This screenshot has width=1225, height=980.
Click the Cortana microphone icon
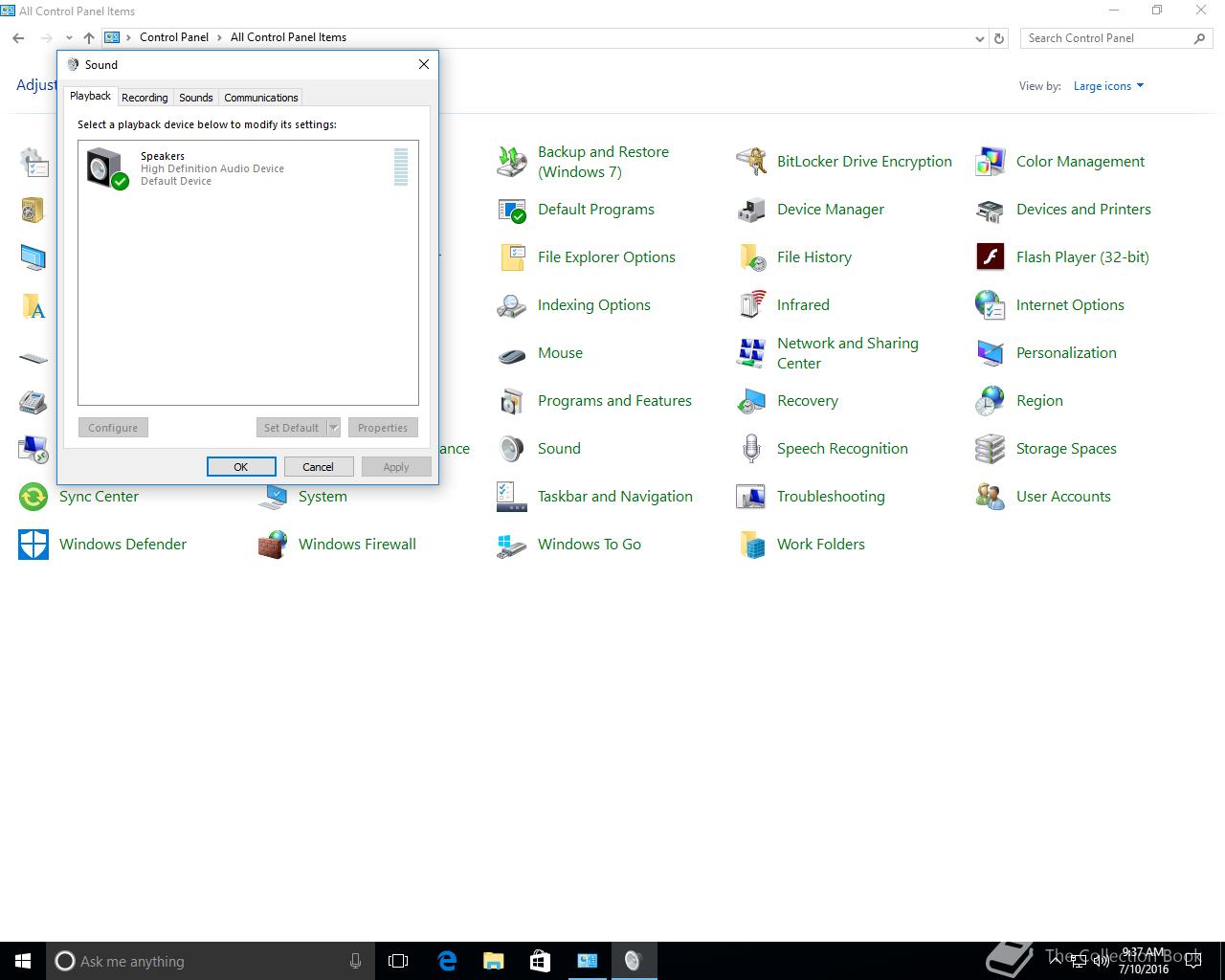pyautogui.click(x=356, y=961)
